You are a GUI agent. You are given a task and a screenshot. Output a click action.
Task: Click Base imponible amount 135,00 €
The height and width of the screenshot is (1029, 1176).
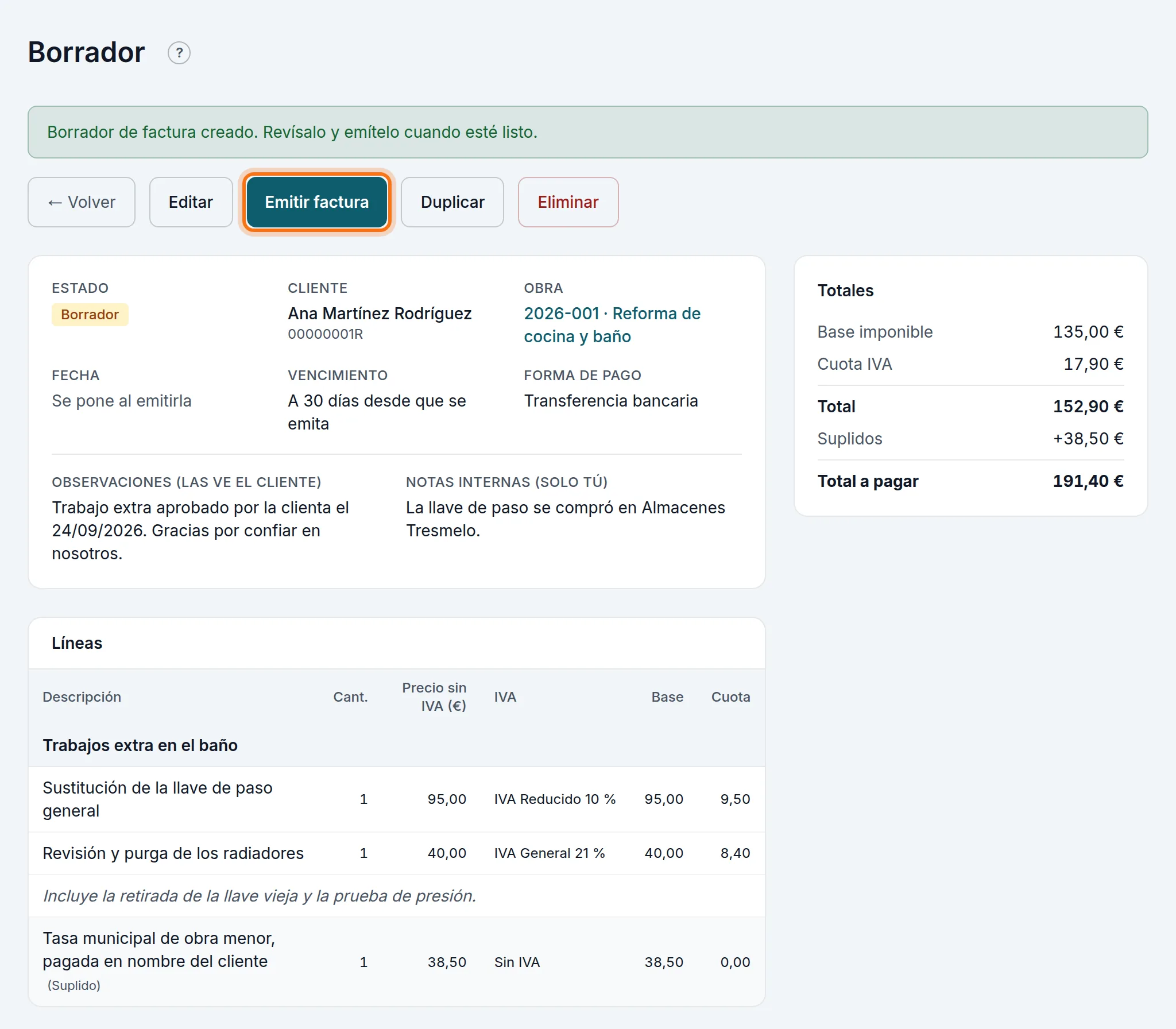(x=1088, y=332)
